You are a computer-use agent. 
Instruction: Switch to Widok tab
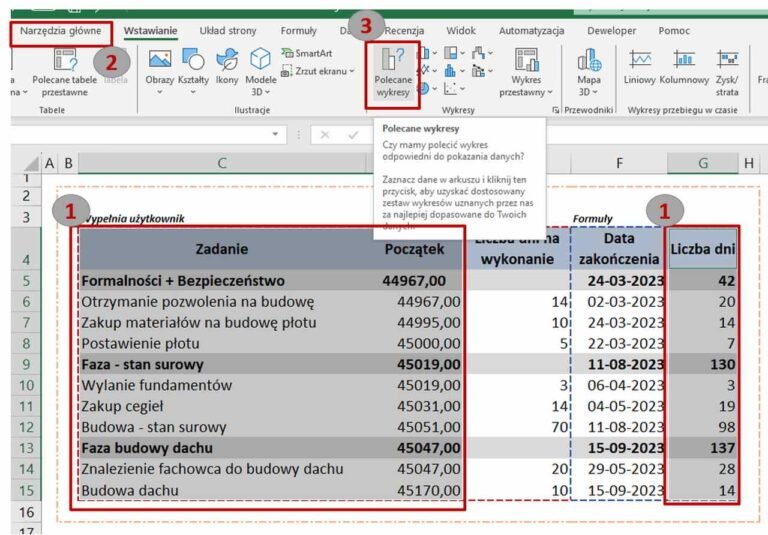pyautogui.click(x=461, y=31)
